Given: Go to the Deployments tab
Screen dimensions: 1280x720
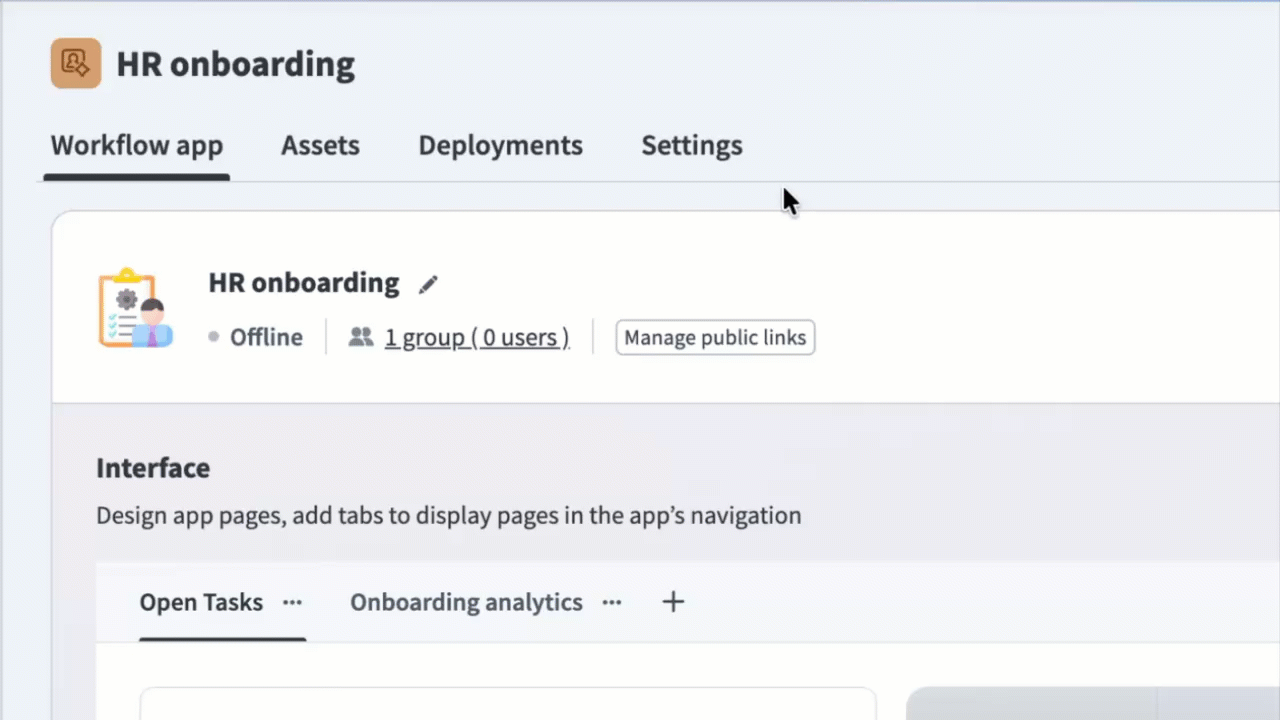Looking at the screenshot, I should tap(500, 146).
